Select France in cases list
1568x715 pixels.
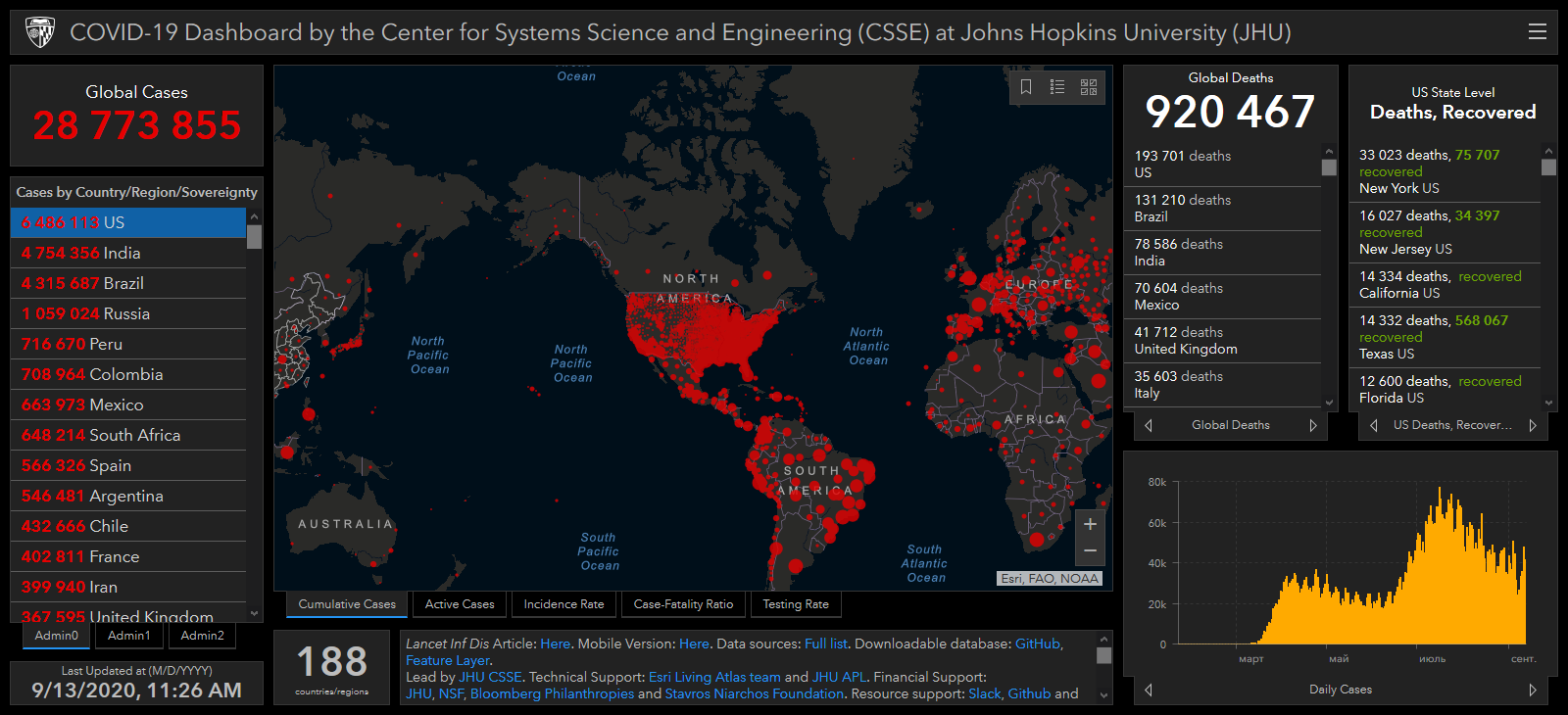128,556
